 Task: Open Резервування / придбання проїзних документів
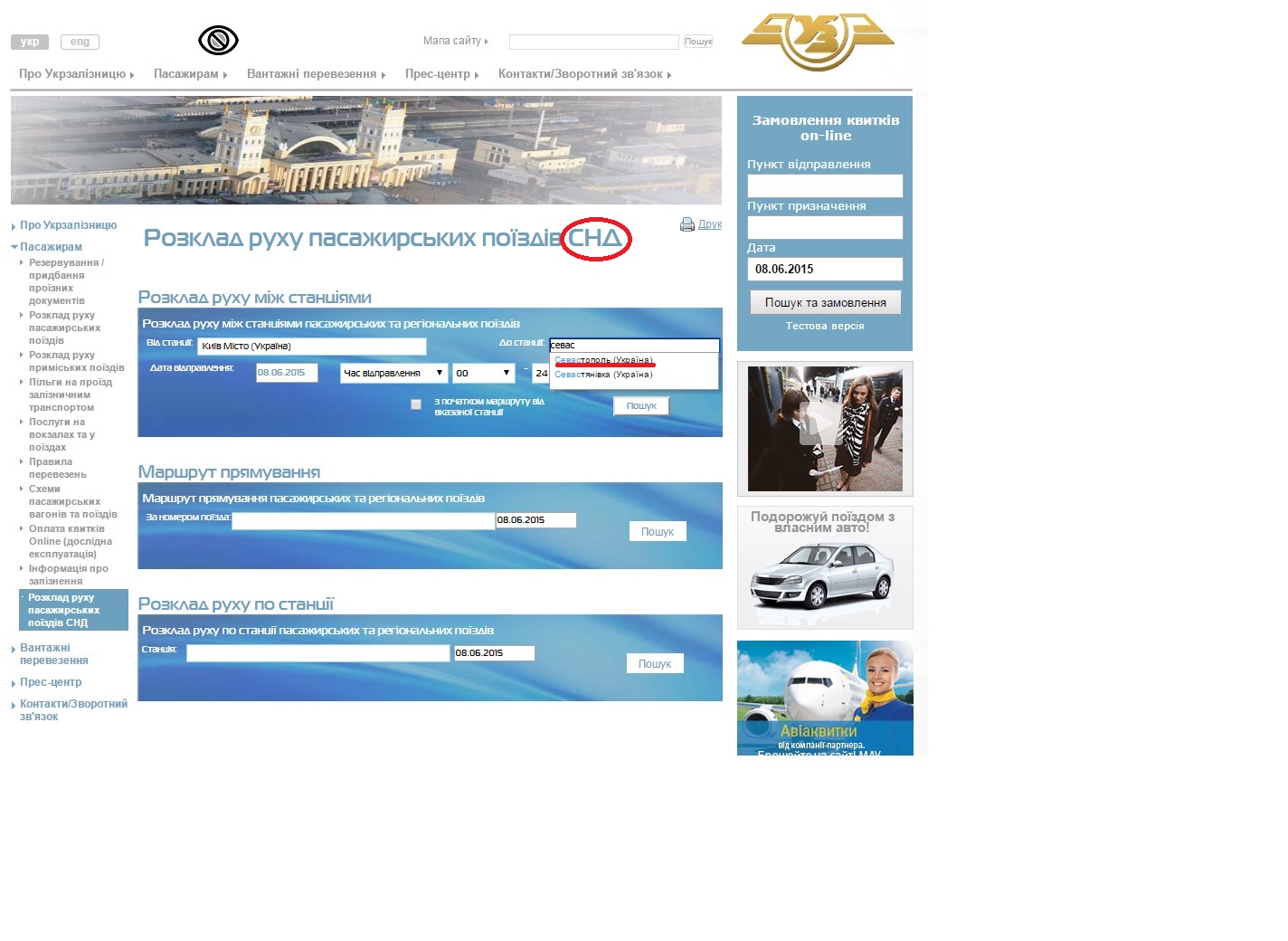pyautogui.click(x=66, y=281)
